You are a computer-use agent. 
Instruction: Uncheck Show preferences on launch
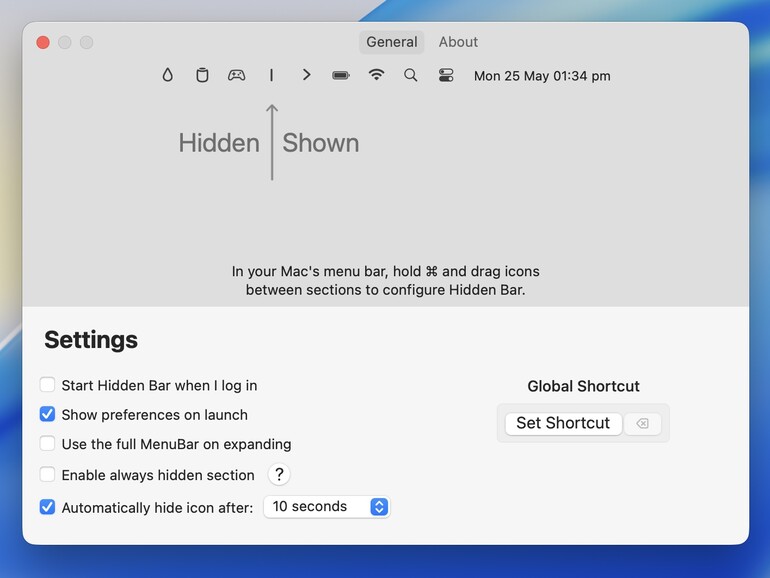tap(47, 414)
